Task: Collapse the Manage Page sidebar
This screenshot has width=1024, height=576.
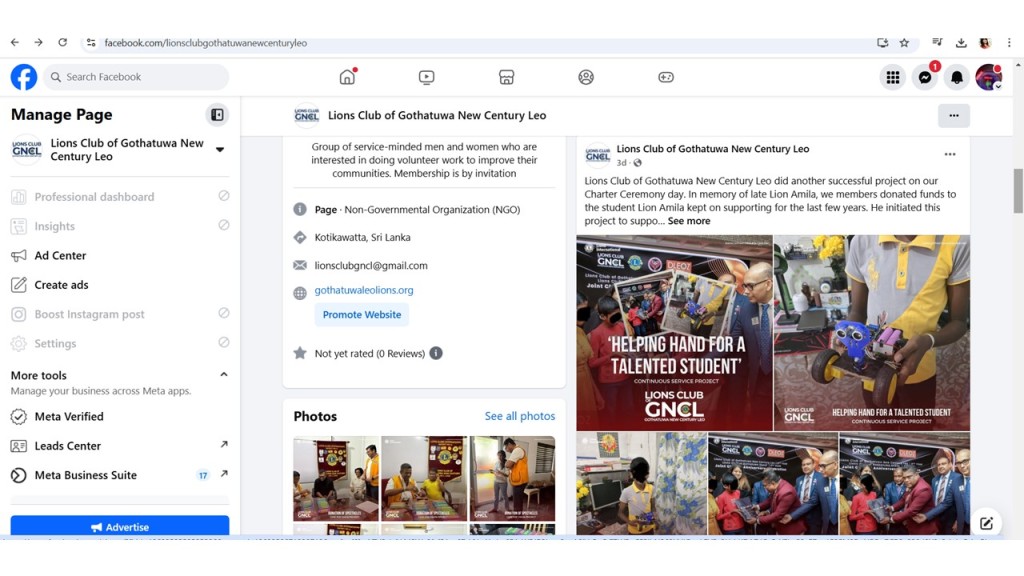Action: click(x=217, y=115)
